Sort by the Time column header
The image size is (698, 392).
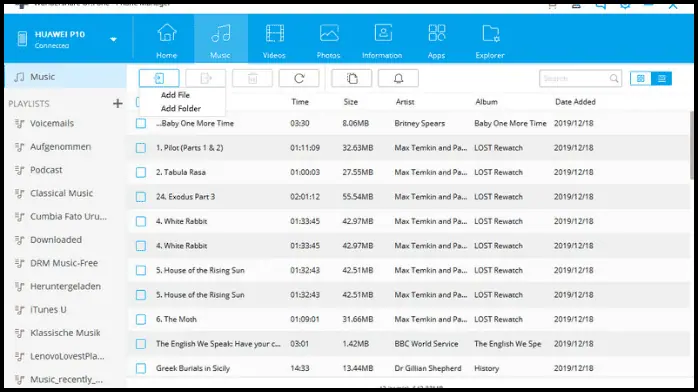click(300, 102)
